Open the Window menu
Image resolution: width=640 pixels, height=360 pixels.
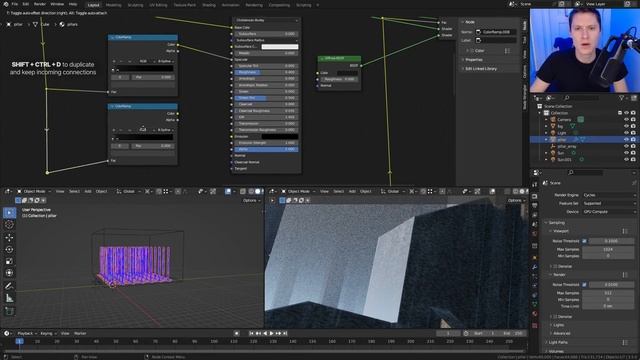(x=57, y=4)
